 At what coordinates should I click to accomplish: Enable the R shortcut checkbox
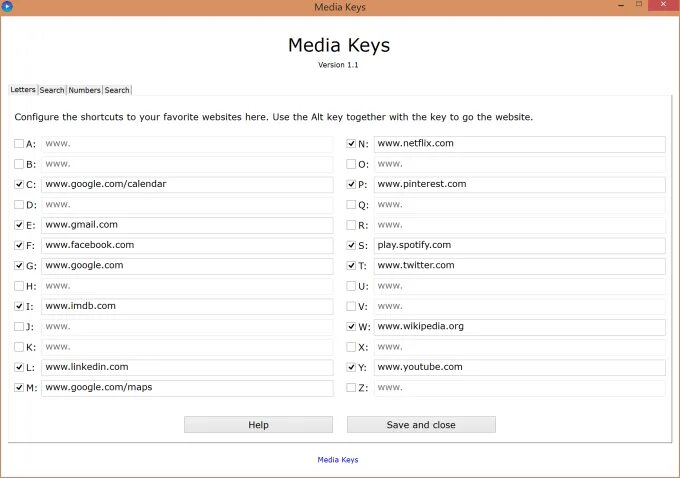pyautogui.click(x=351, y=225)
